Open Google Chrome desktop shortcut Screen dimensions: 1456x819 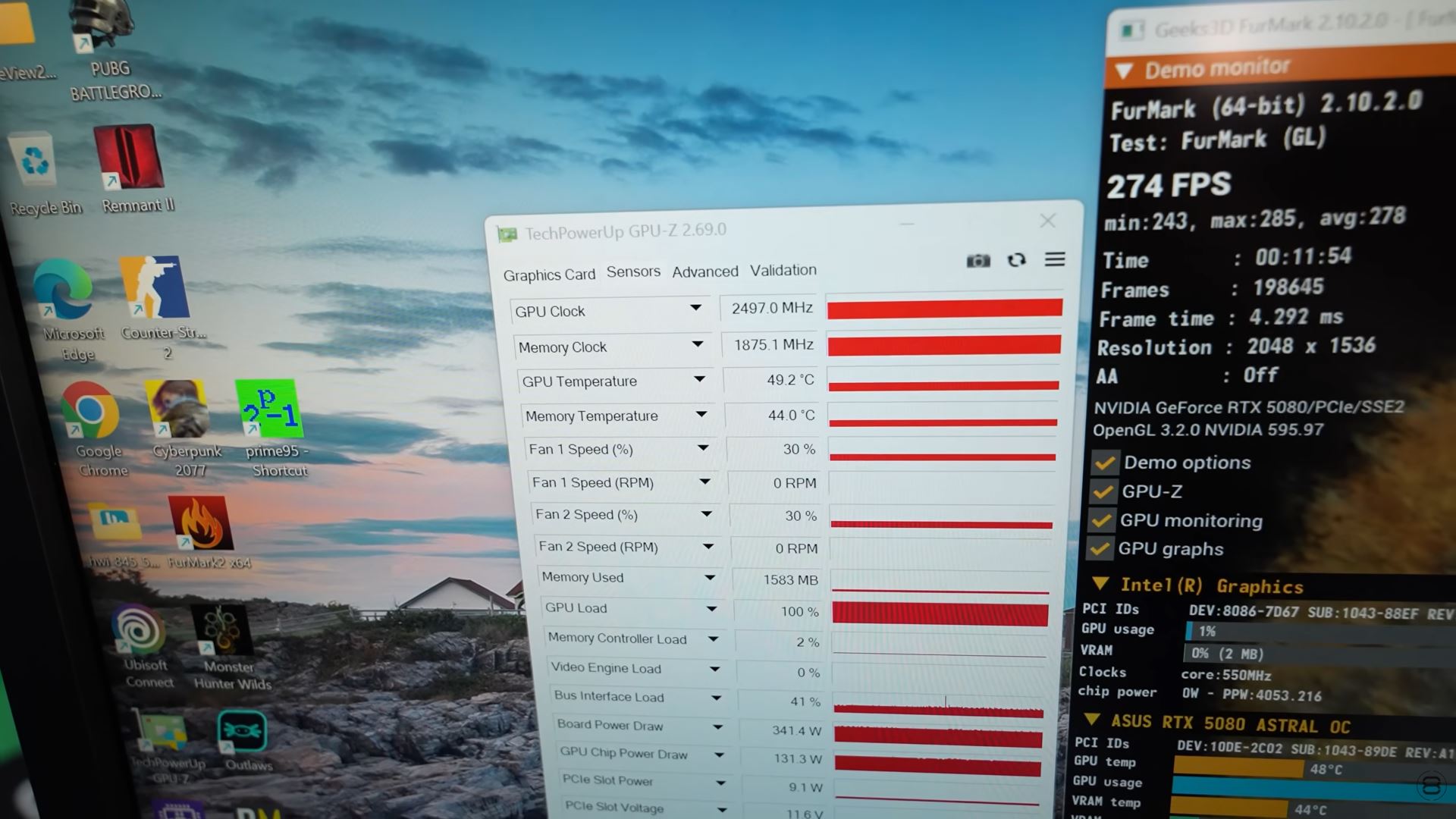coord(89,410)
